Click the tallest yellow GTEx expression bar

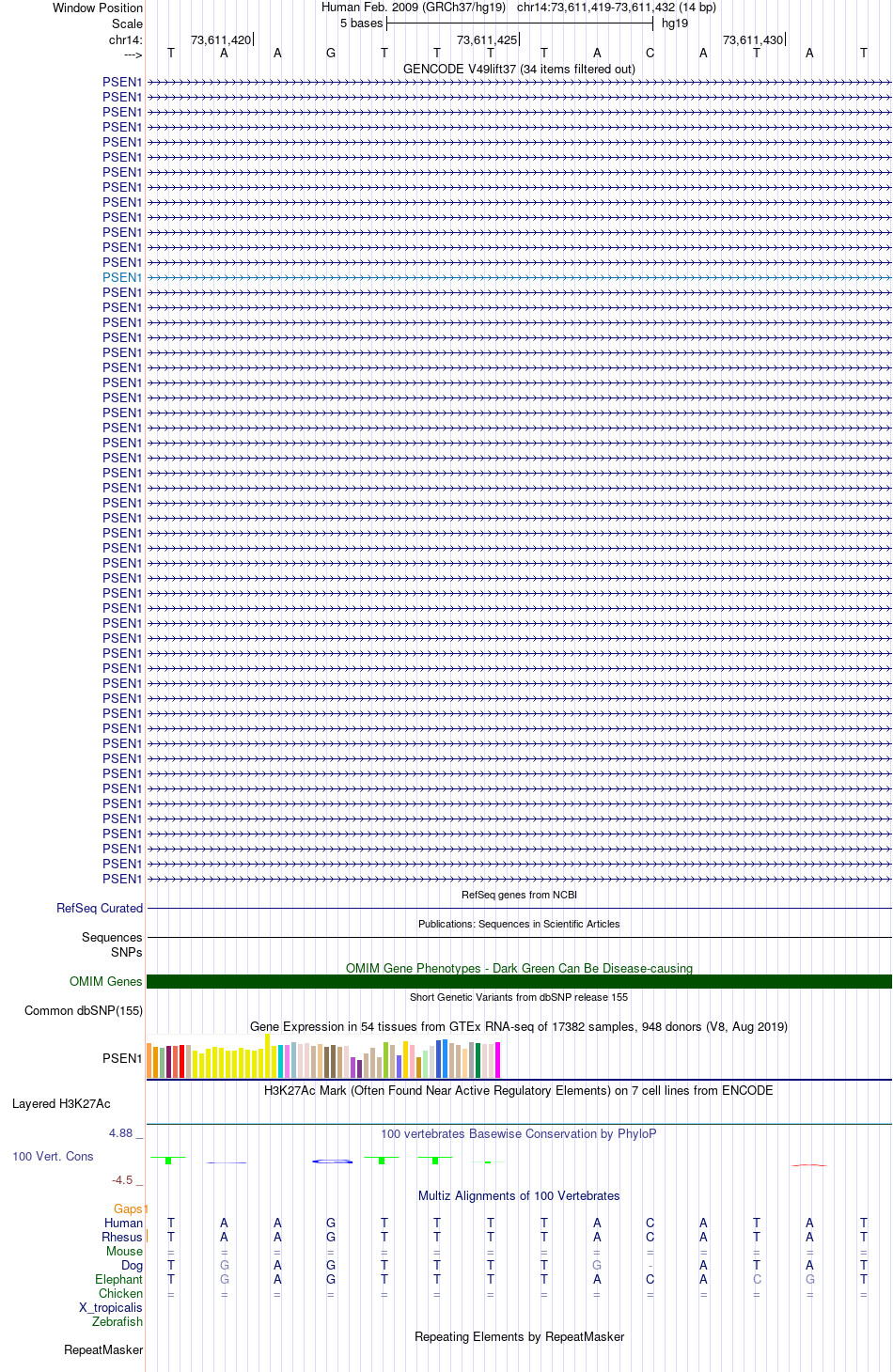coord(268,1055)
